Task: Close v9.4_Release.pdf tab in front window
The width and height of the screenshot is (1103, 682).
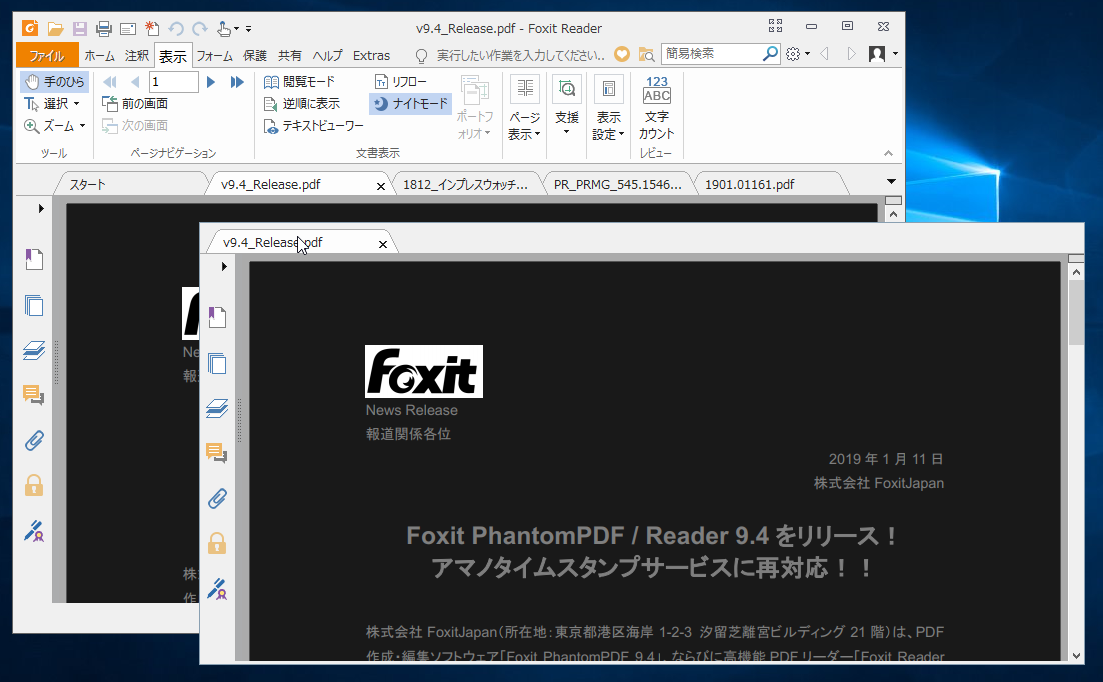Action: (383, 245)
